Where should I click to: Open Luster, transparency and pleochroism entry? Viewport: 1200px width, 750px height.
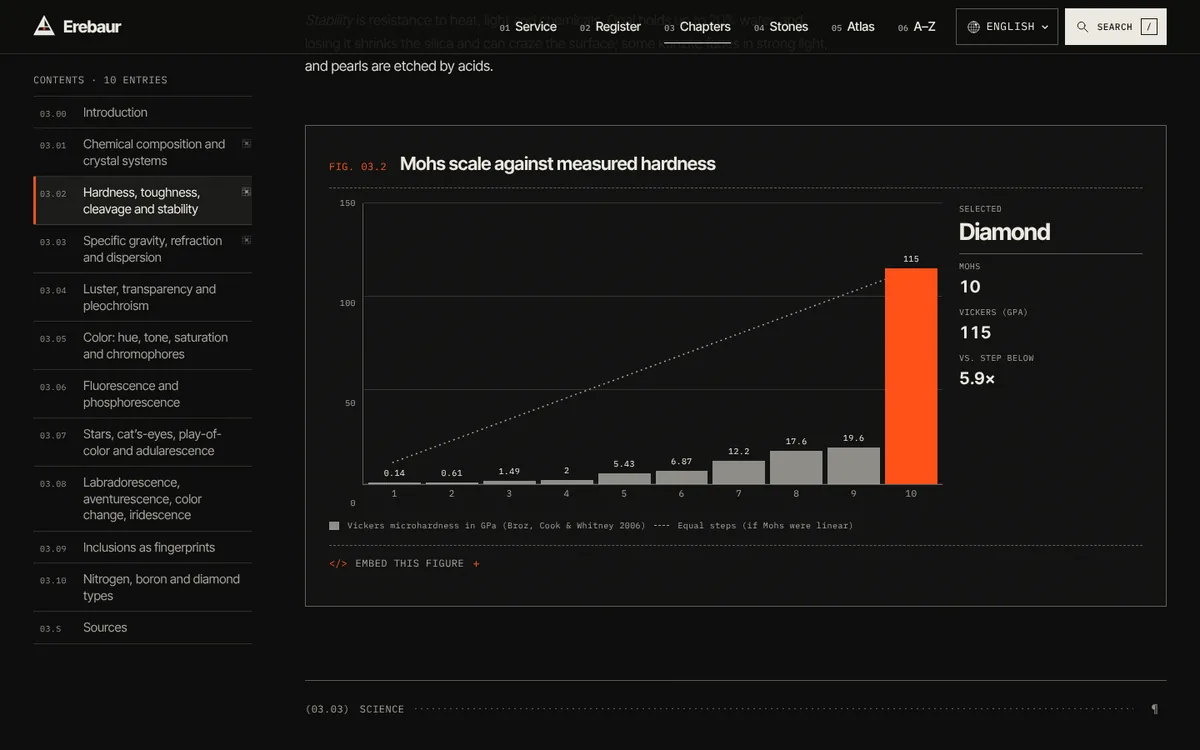coord(142,298)
